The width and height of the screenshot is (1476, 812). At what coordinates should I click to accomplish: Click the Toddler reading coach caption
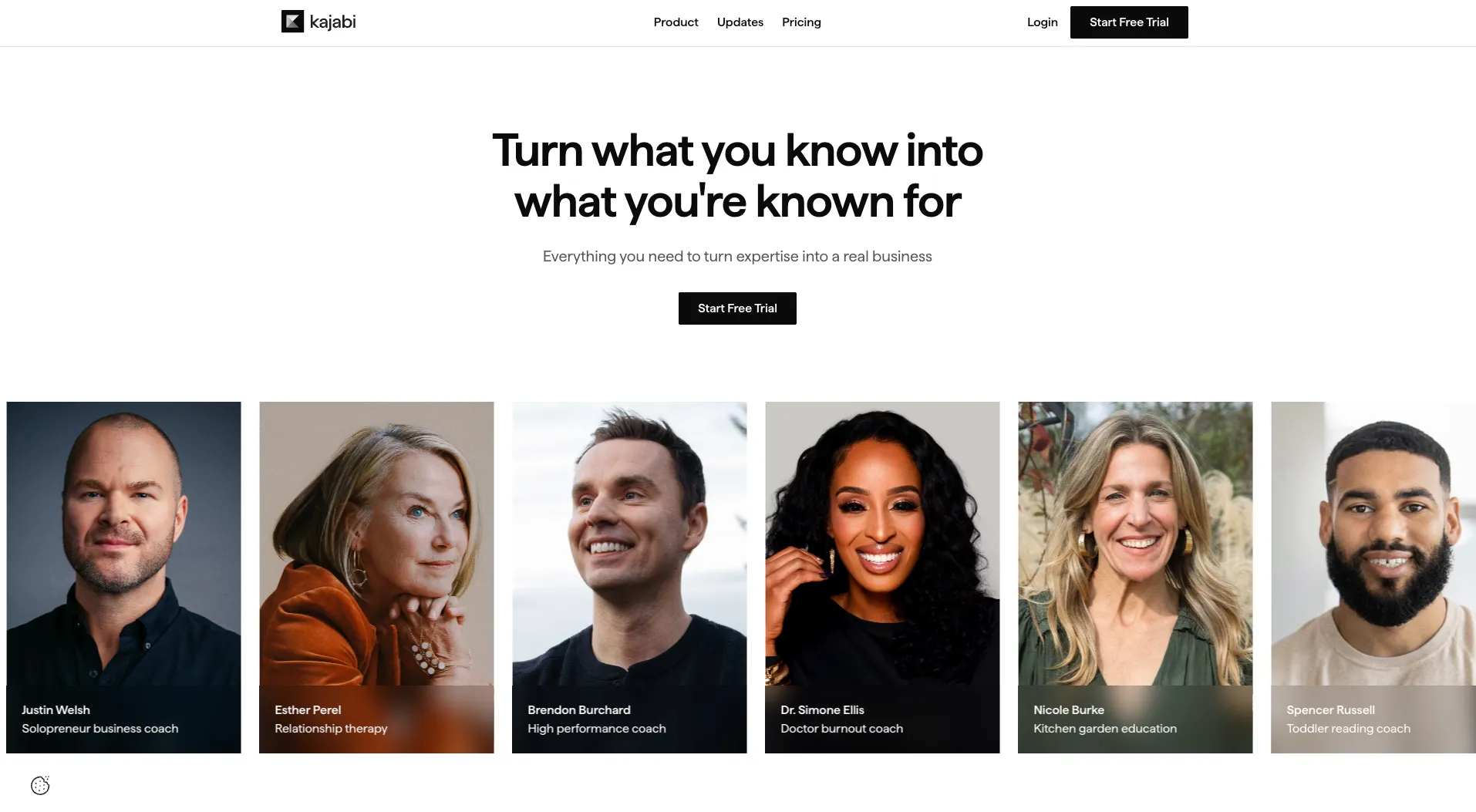pyautogui.click(x=1348, y=729)
